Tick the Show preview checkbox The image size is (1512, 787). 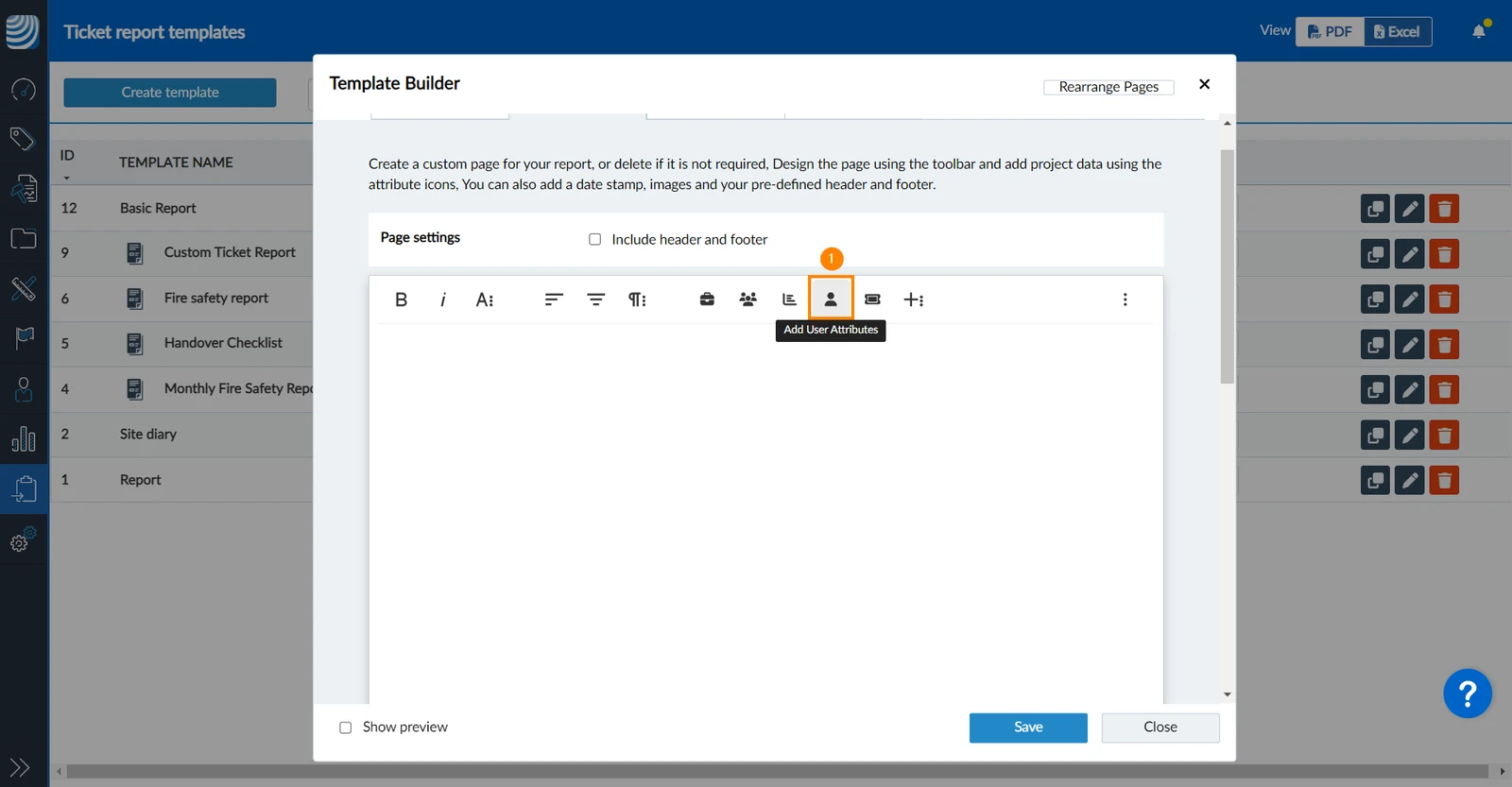point(346,727)
